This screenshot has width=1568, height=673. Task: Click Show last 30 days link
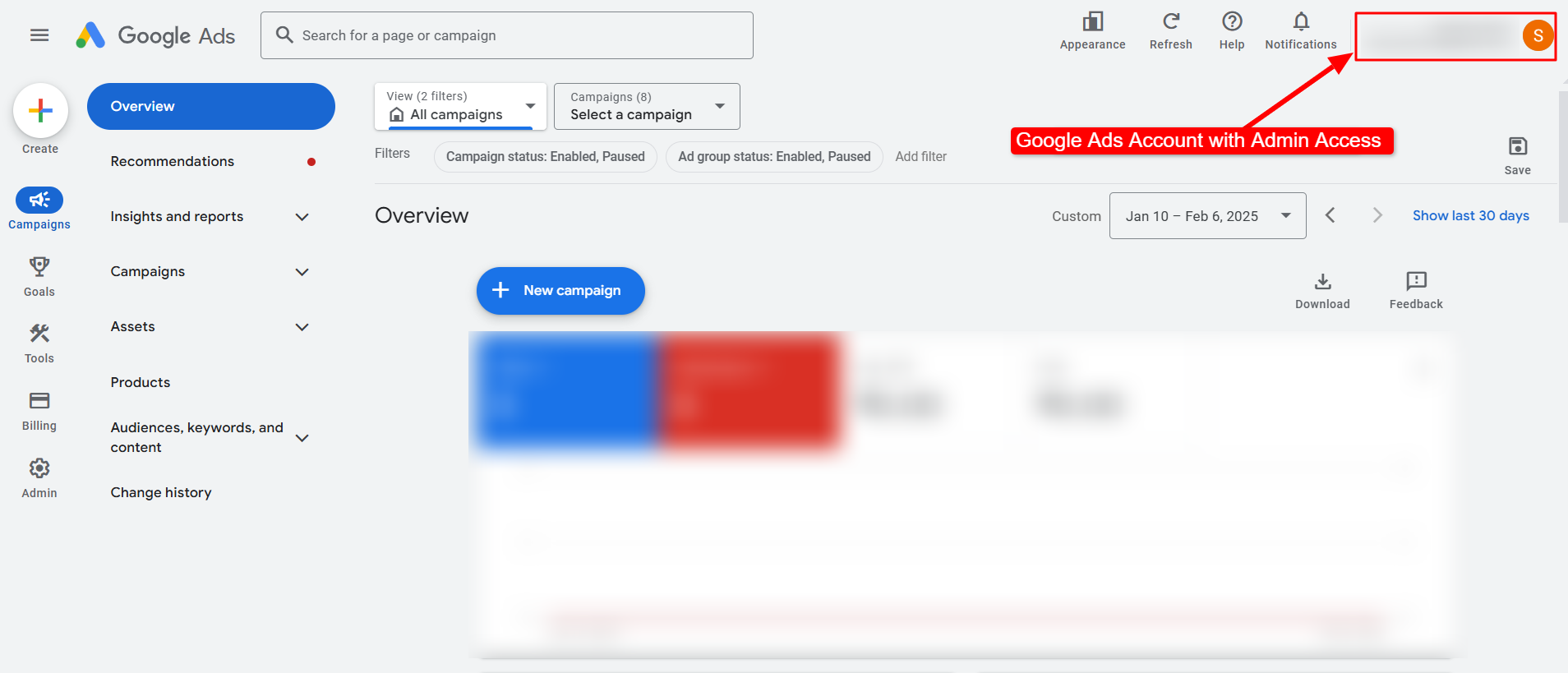click(1470, 215)
